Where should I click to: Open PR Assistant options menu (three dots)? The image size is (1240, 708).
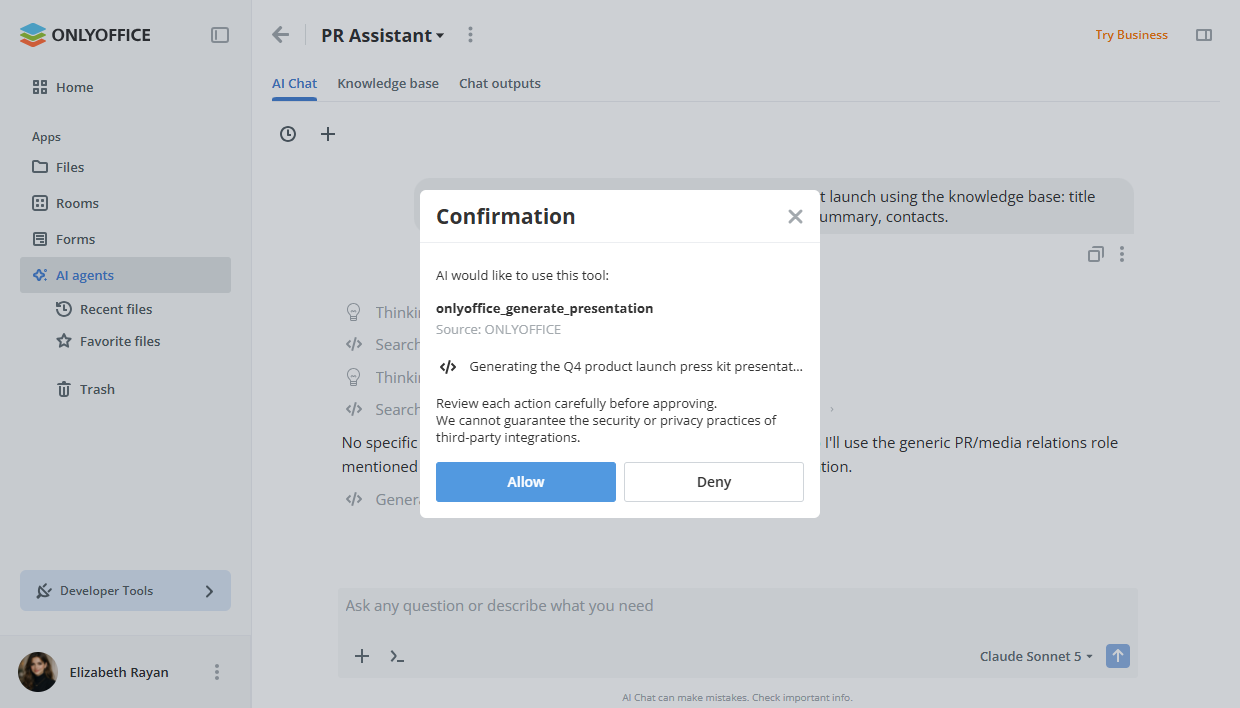coord(471,35)
